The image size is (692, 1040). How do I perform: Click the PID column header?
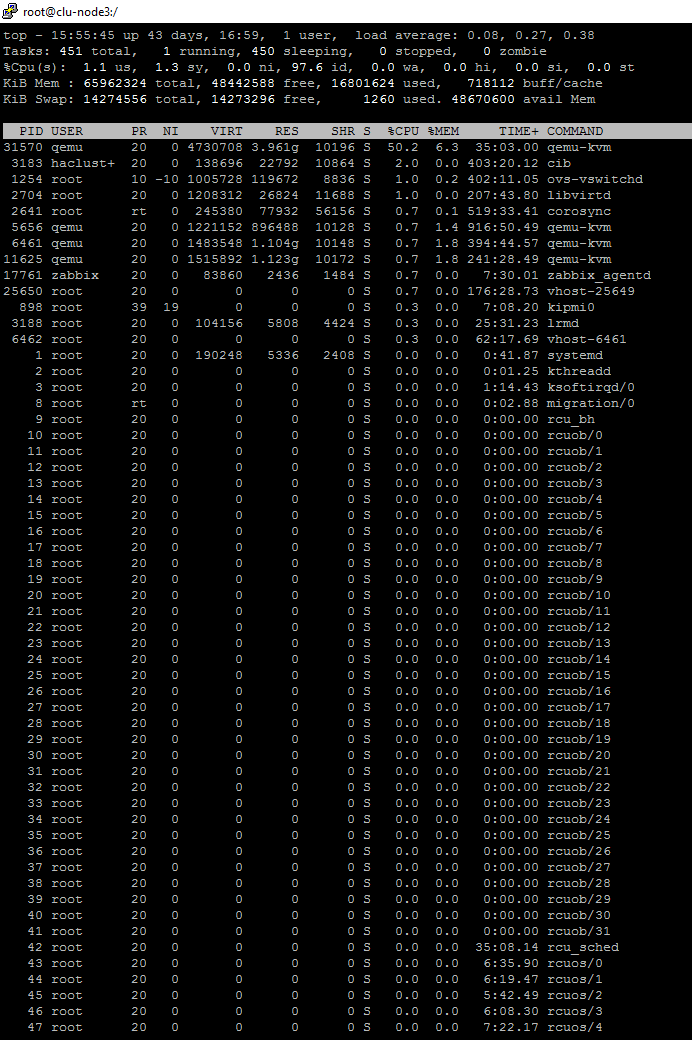coord(31,131)
